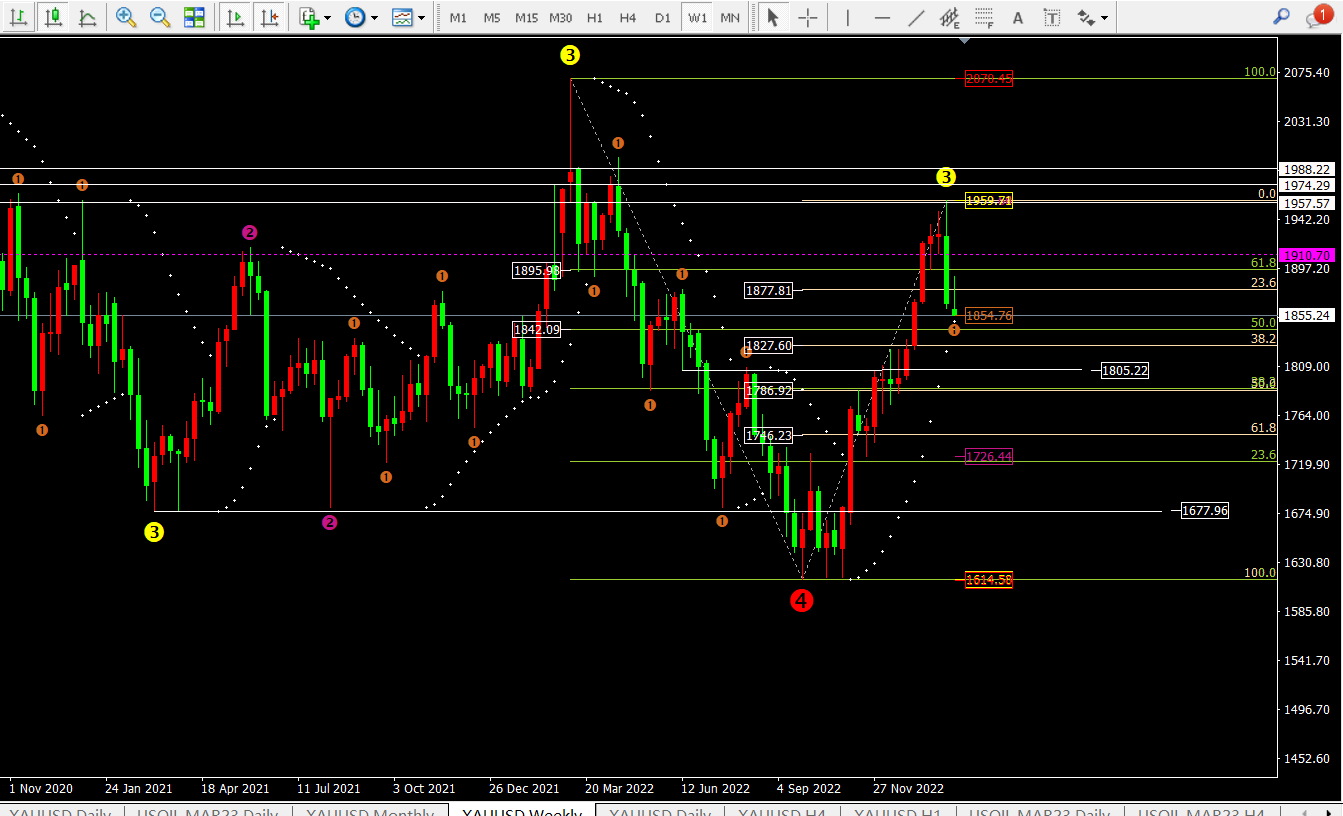Viewport: 1343px width, 816px height.
Task: Switch to the XAUUSD,H1 chart tab
Action: pyautogui.click(x=898, y=810)
